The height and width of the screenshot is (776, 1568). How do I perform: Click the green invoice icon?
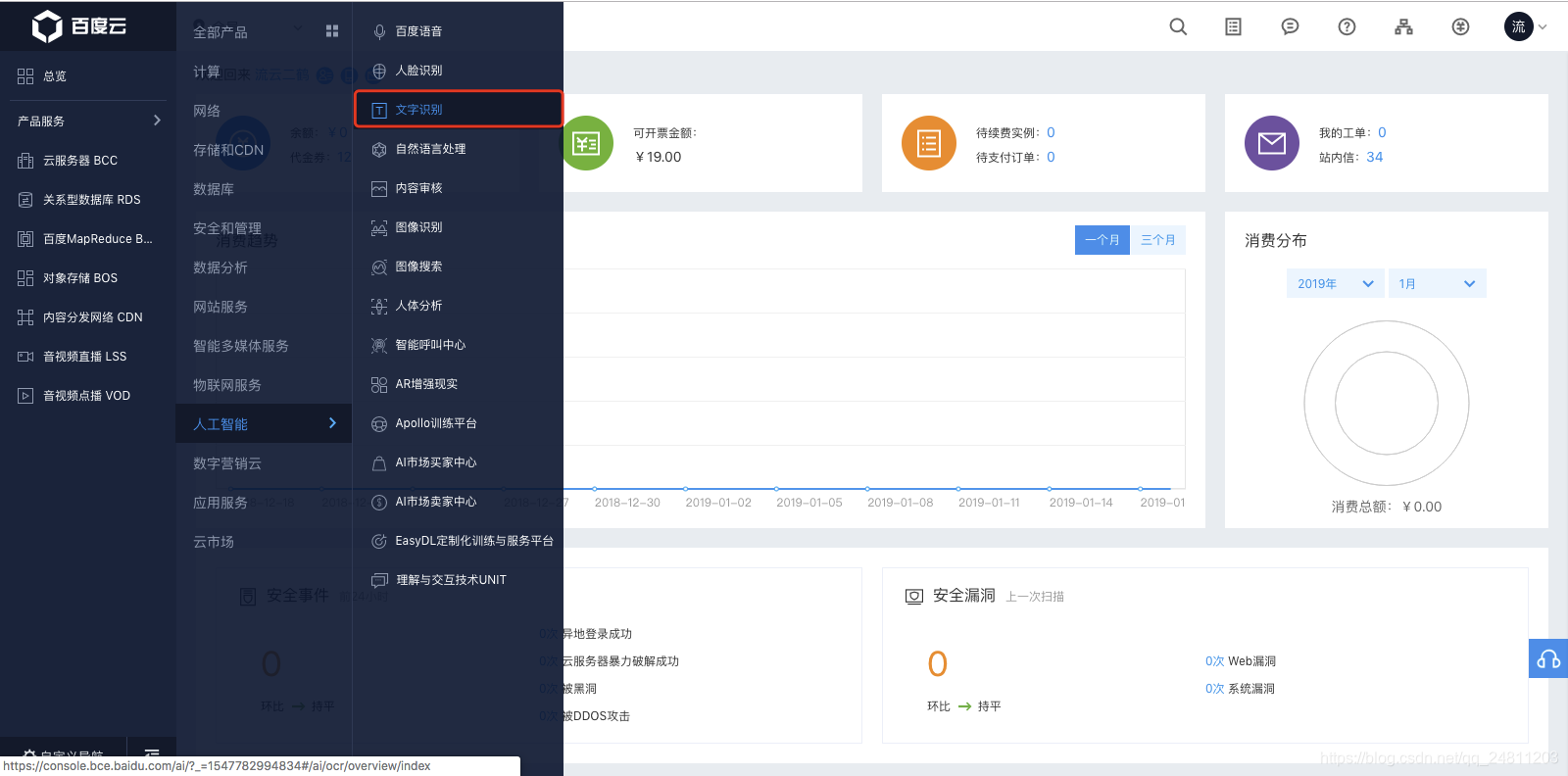tap(586, 144)
